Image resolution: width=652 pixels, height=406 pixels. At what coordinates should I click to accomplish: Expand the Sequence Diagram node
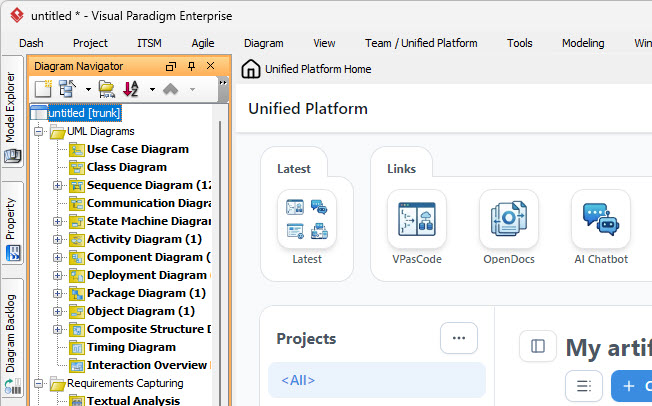pos(57,185)
